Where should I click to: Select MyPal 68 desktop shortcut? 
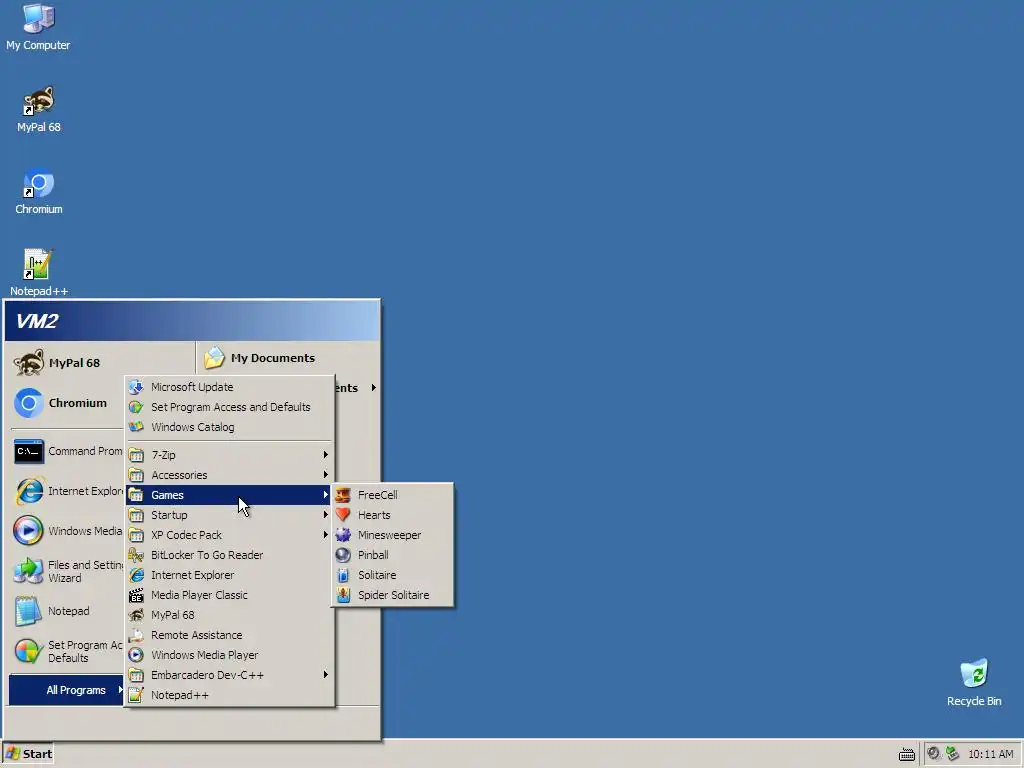pos(39,110)
